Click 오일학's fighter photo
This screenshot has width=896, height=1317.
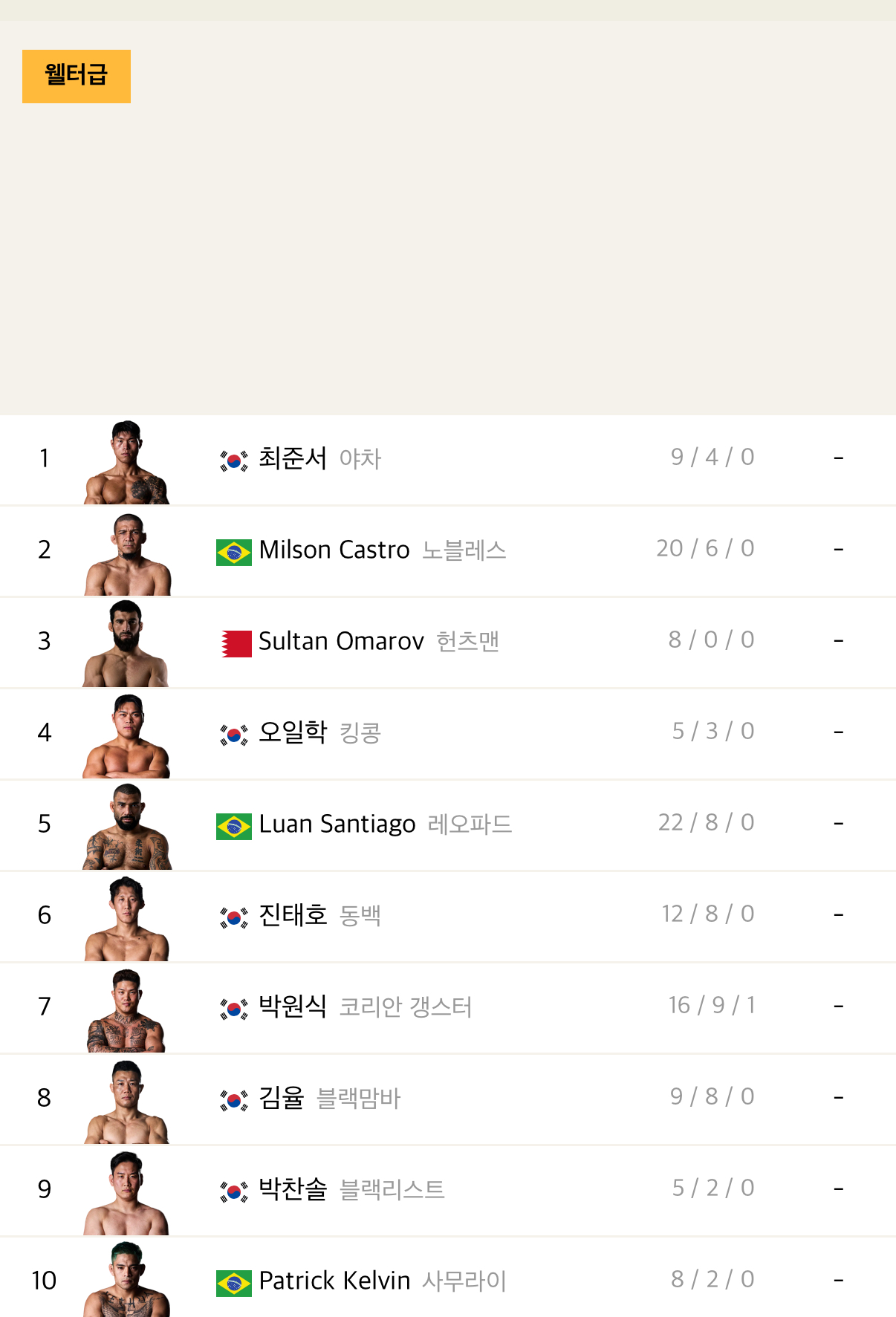[x=128, y=734]
